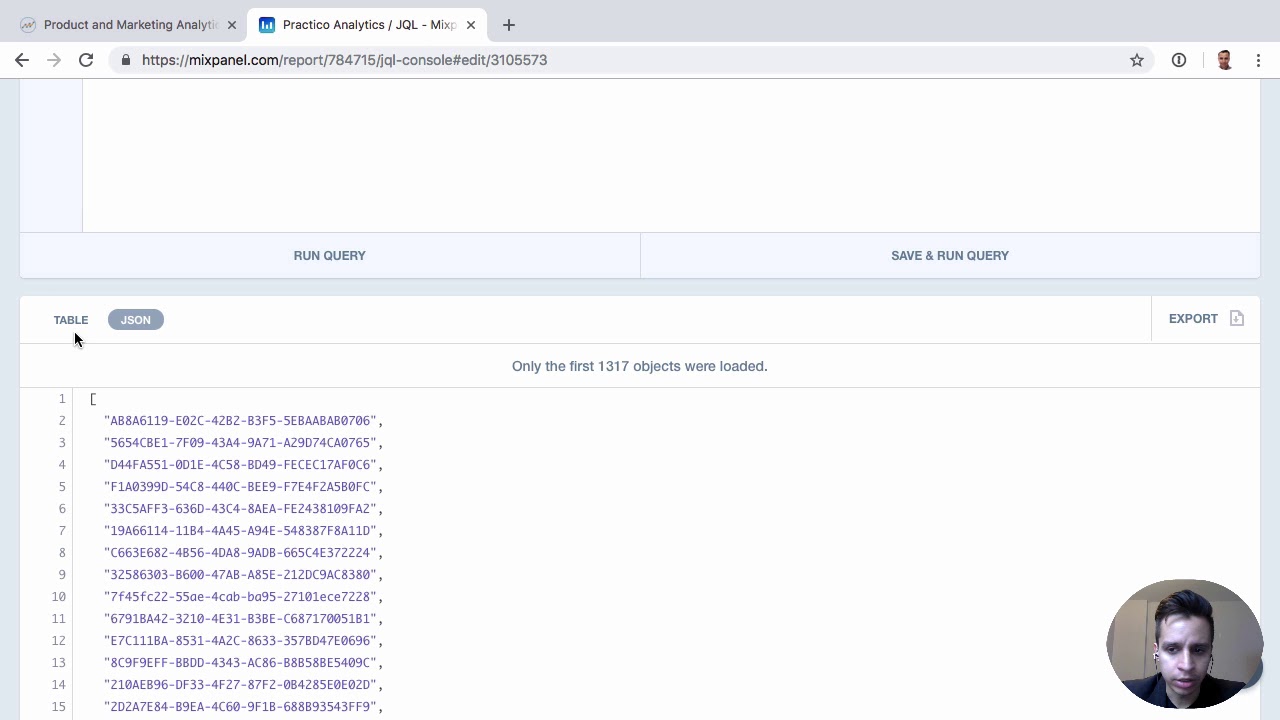Viewport: 1280px width, 720px height.
Task: Reload the Mixpanel page
Action: (x=86, y=60)
